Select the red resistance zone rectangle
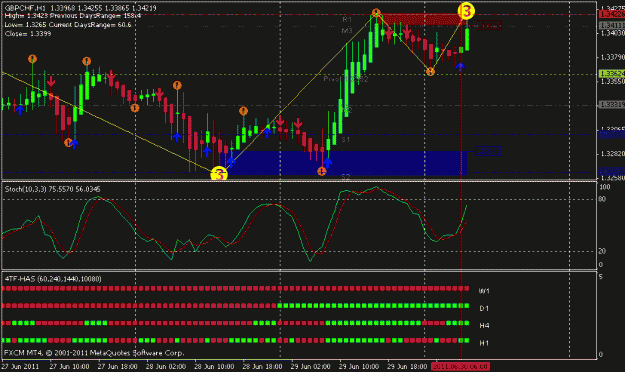 (421, 19)
